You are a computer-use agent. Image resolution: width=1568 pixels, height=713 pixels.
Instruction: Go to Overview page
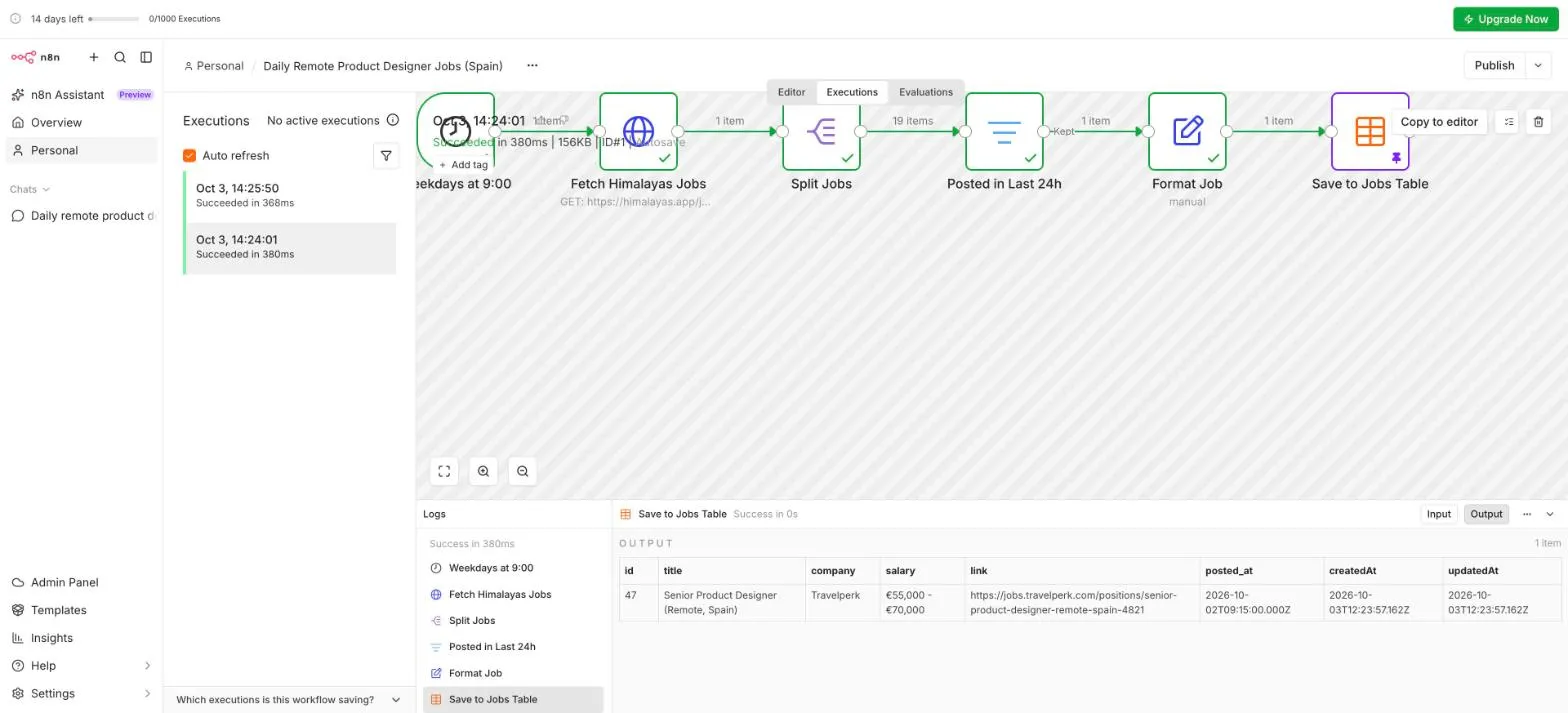tap(82, 122)
